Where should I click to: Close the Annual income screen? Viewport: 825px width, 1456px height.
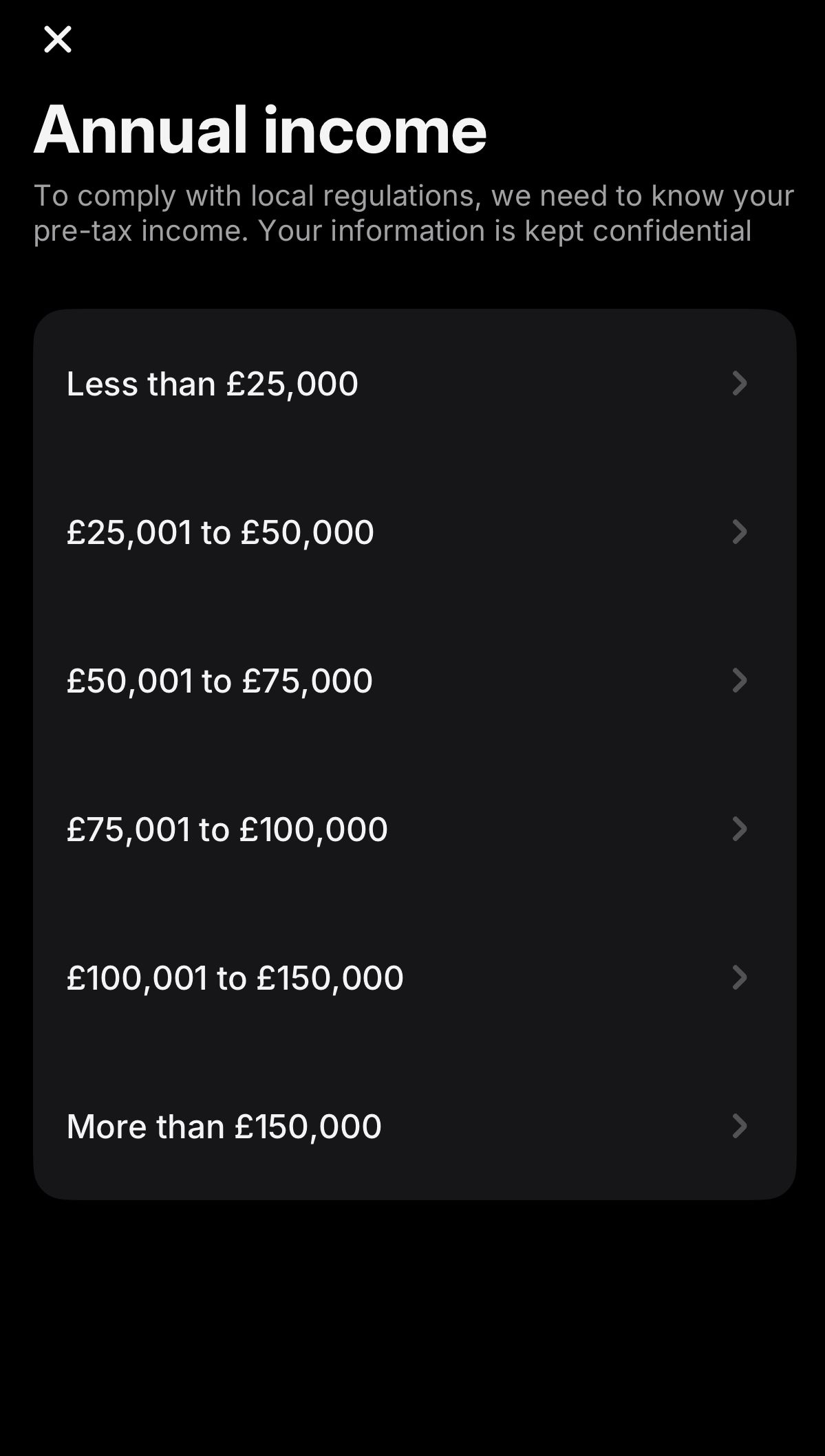point(58,39)
